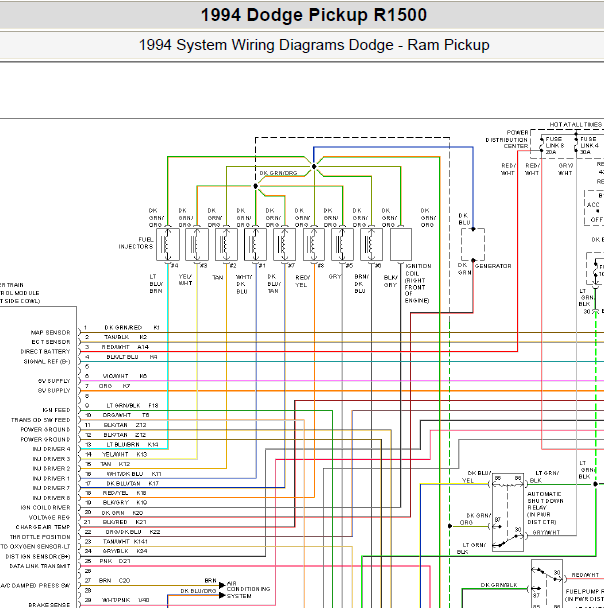Click the "AIR CONDITIONING SYSTEM" label
The width and height of the screenshot is (604, 608).
pyautogui.click(x=248, y=589)
